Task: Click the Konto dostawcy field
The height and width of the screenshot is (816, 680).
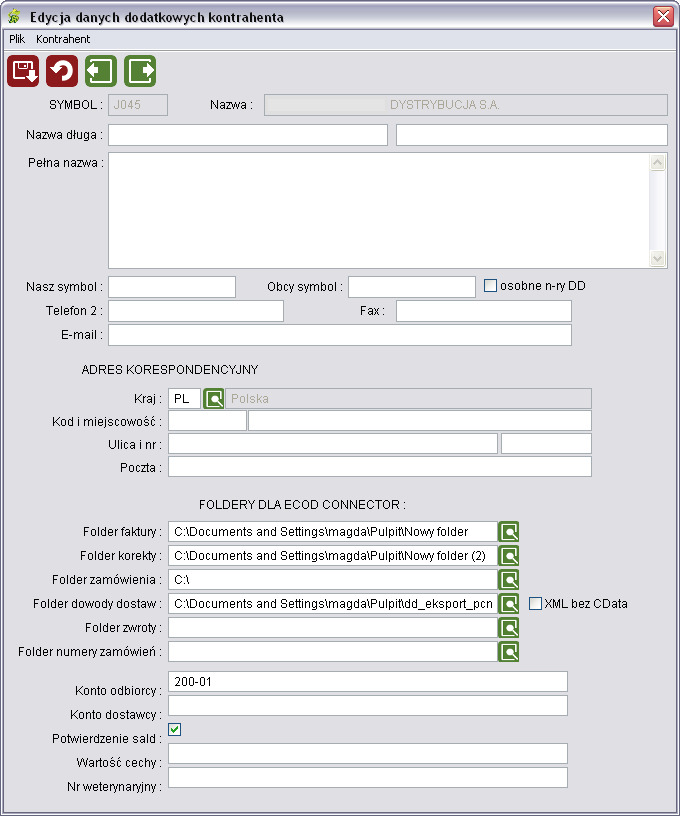Action: coord(368,706)
